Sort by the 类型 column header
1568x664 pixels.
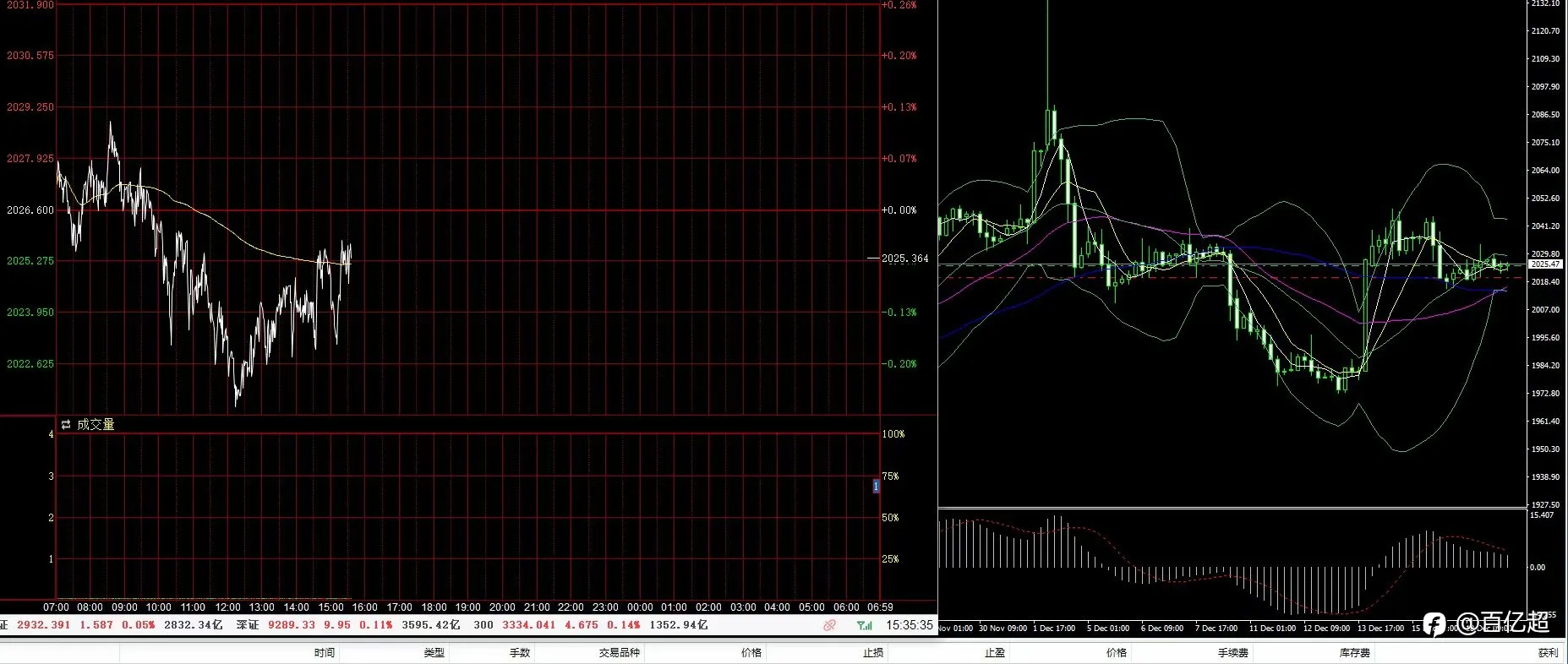[x=434, y=653]
